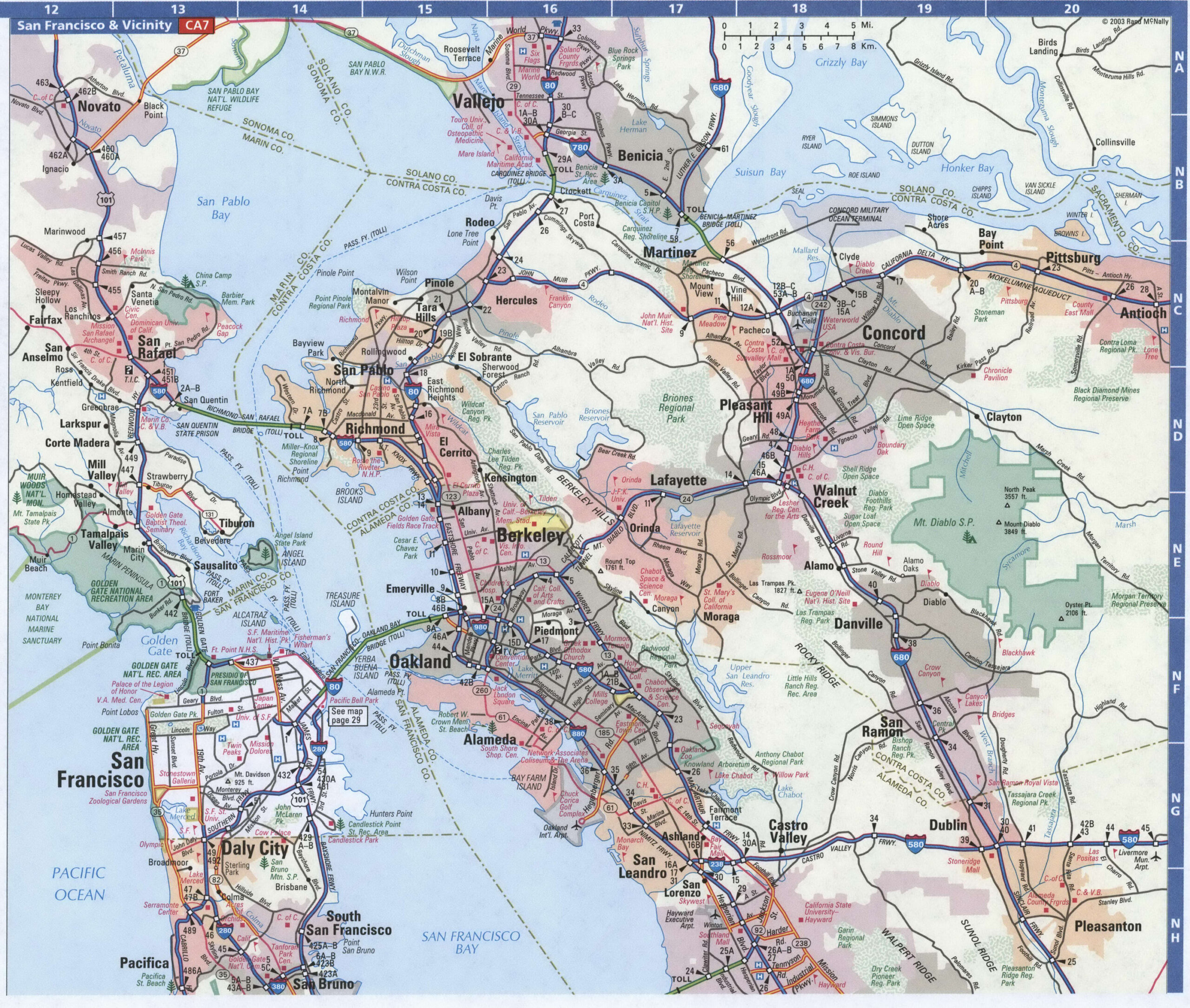
Task: Click the I-580 shield near San Rafael
Action: (x=159, y=391)
